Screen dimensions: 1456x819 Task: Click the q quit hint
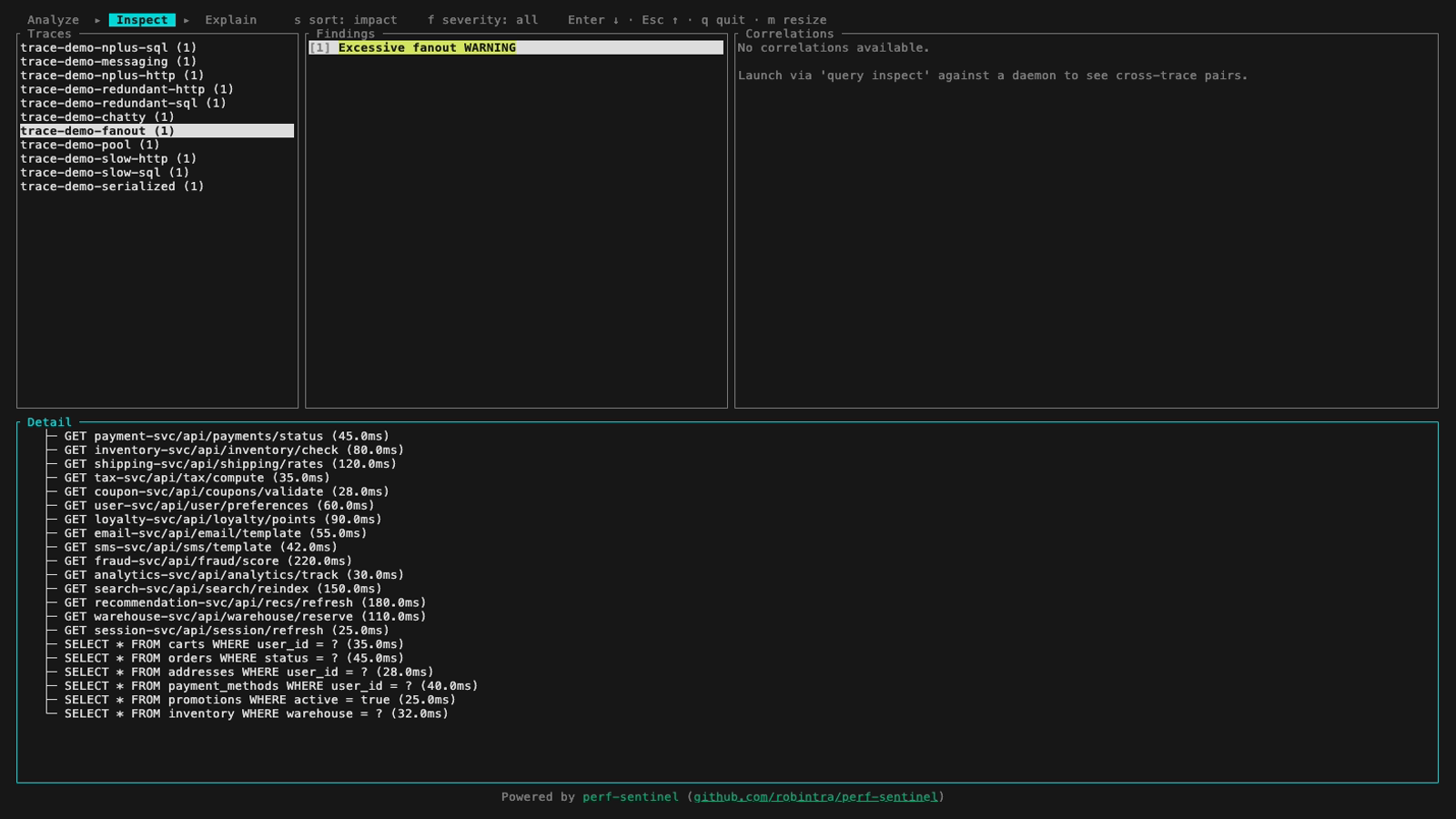pyautogui.click(x=723, y=20)
